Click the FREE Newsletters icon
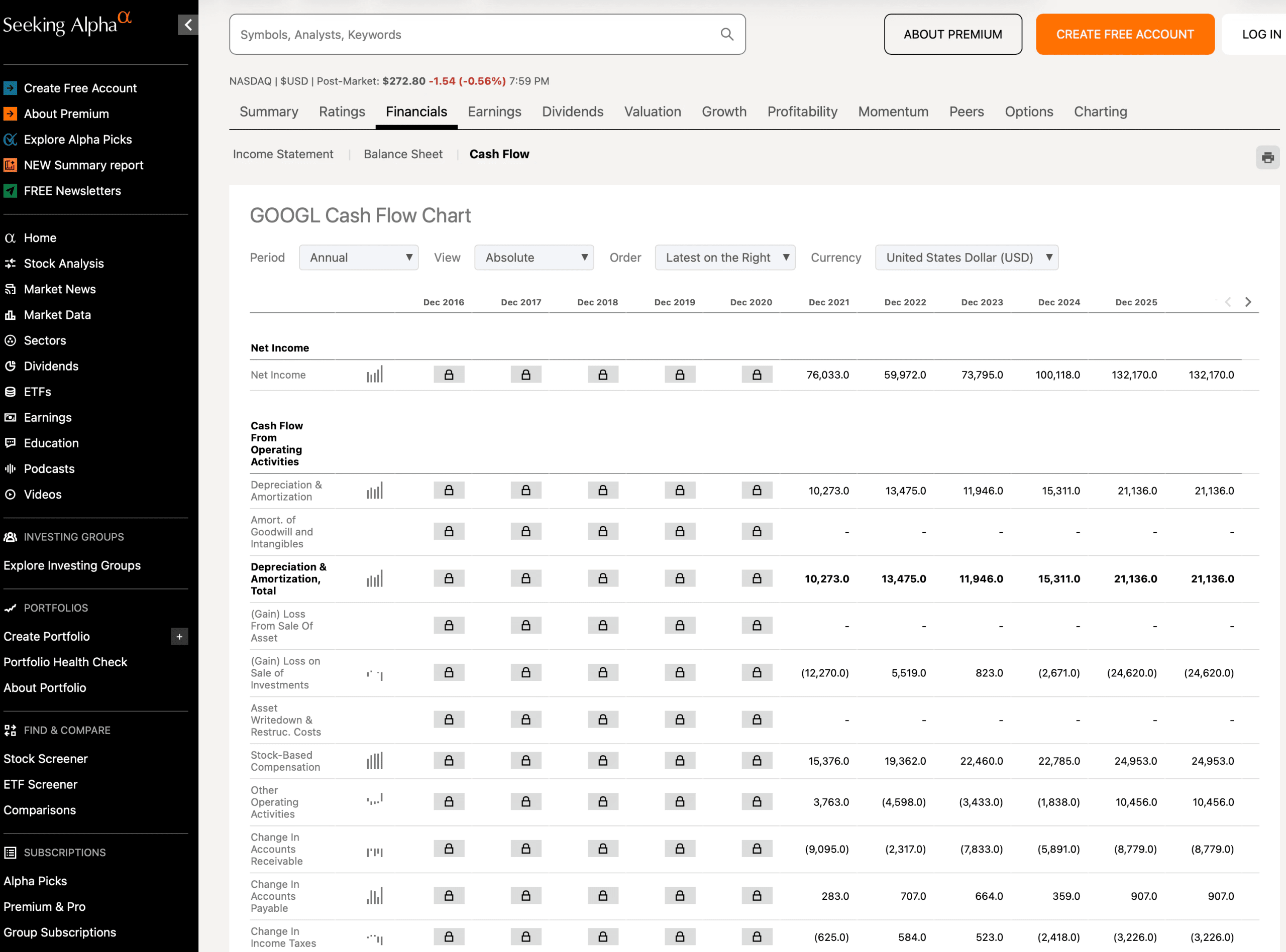 [11, 191]
